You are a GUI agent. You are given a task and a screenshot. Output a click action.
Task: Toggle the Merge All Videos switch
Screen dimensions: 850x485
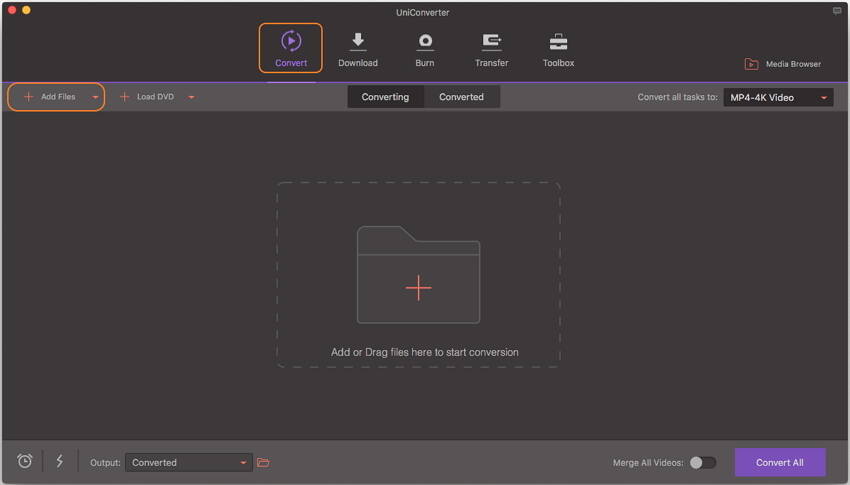point(703,462)
